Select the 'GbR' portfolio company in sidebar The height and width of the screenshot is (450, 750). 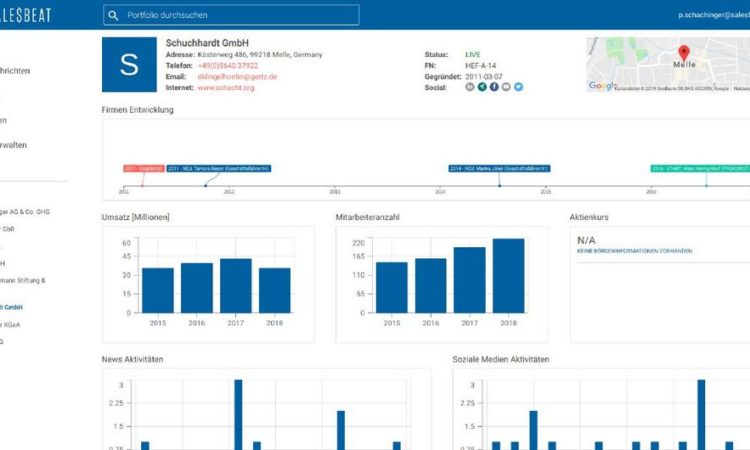coord(7,229)
